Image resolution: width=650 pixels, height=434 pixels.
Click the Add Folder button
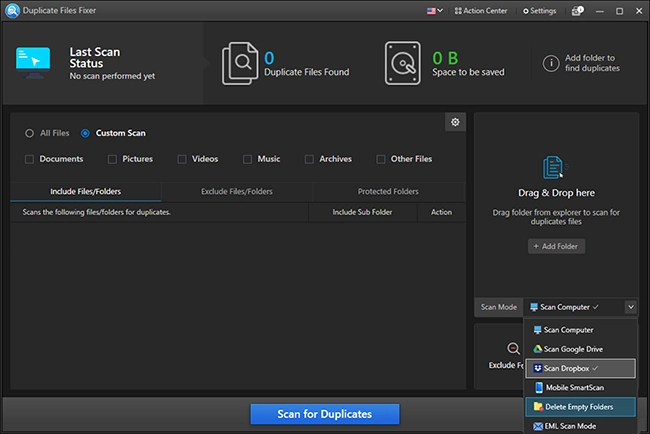[556, 246]
